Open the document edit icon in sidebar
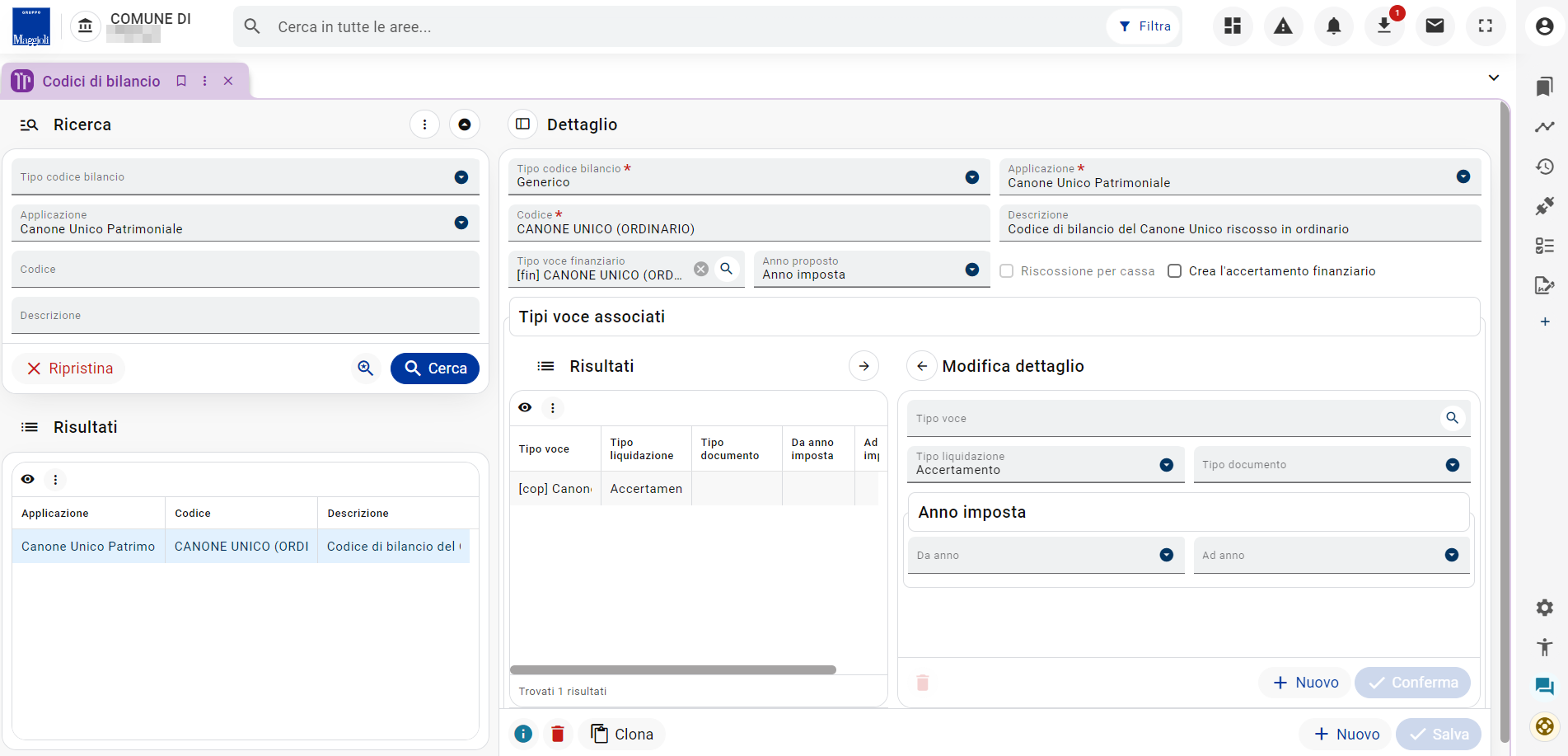 click(1545, 285)
